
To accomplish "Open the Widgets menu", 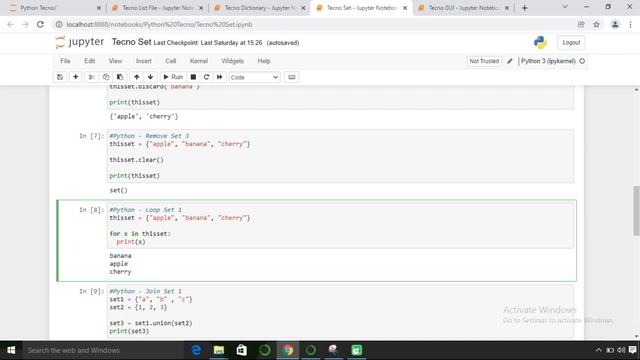I will [x=232, y=61].
